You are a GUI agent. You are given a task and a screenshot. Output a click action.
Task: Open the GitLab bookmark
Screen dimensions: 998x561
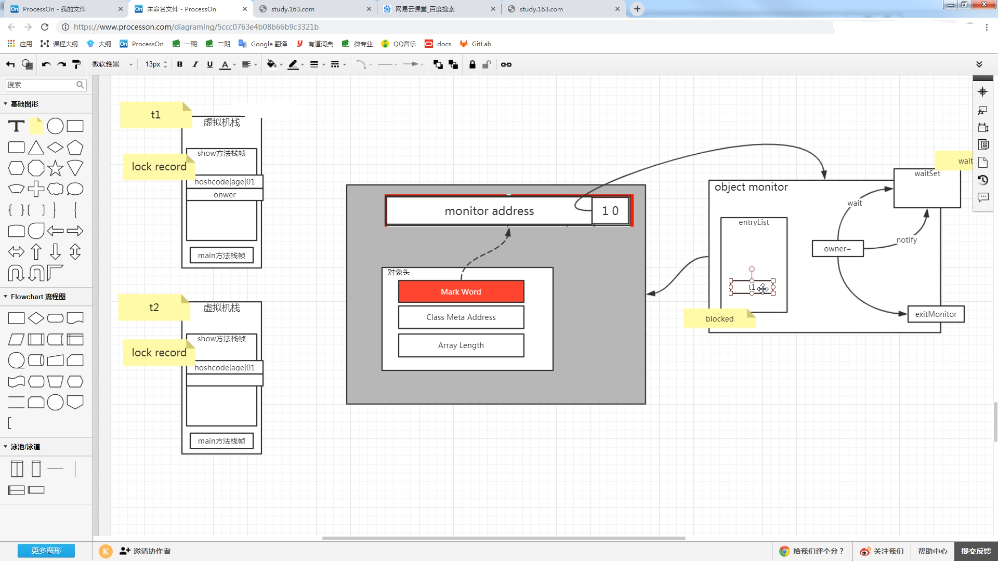475,44
